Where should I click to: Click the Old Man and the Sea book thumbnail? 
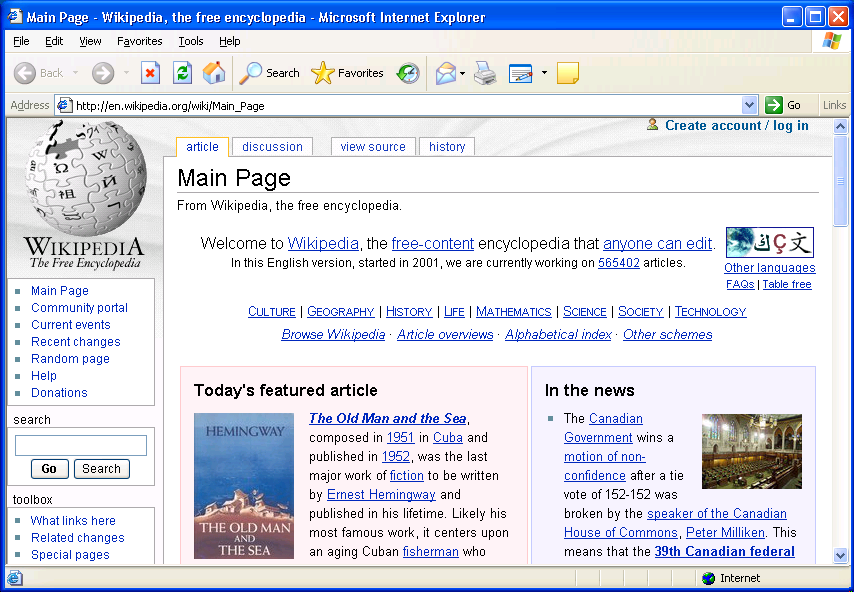coord(243,486)
